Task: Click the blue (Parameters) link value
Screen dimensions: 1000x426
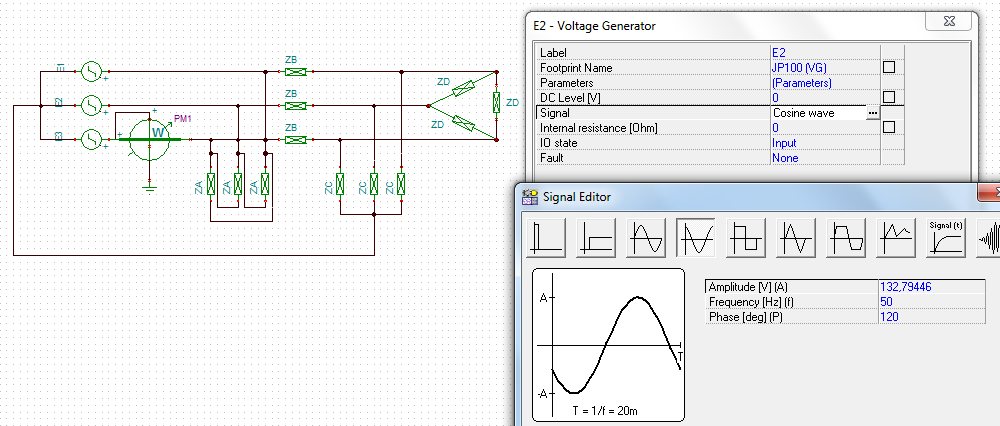Action: point(802,83)
